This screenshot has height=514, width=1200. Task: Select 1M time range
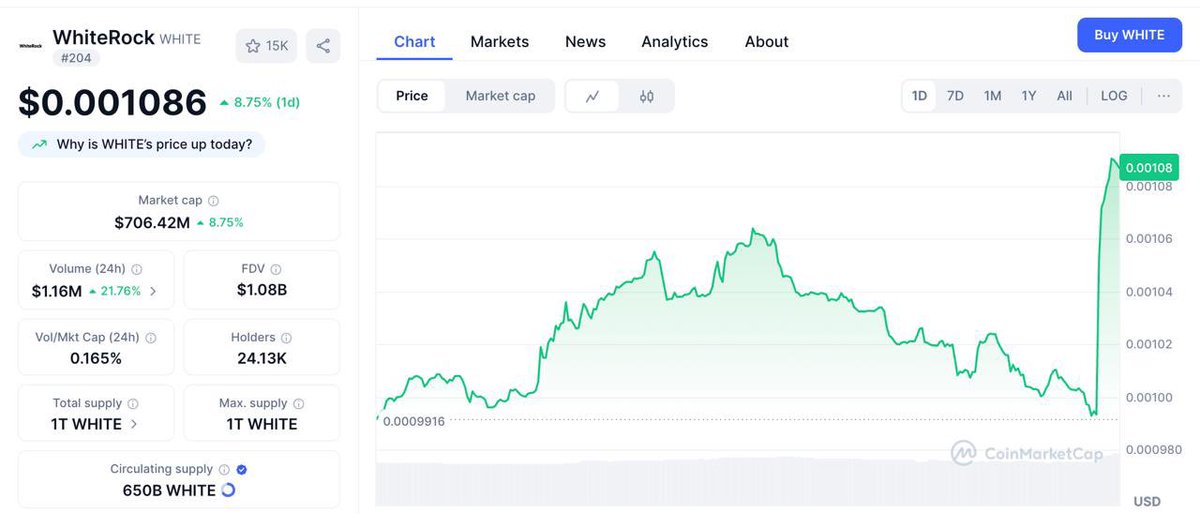pos(992,96)
